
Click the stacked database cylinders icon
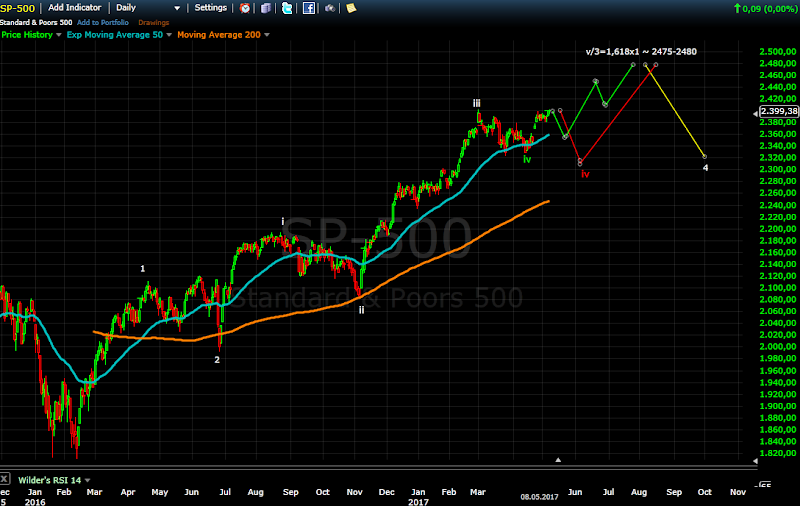click(x=266, y=8)
